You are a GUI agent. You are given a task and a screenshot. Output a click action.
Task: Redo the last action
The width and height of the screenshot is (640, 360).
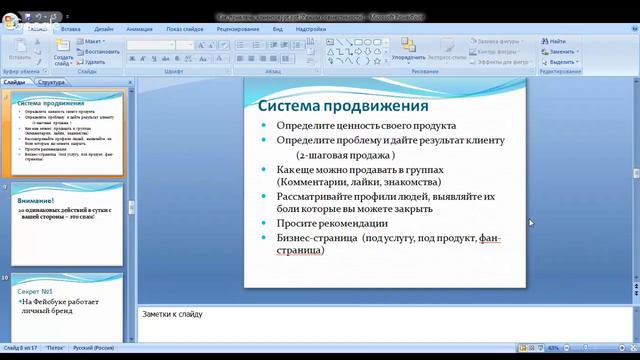(x=53, y=17)
